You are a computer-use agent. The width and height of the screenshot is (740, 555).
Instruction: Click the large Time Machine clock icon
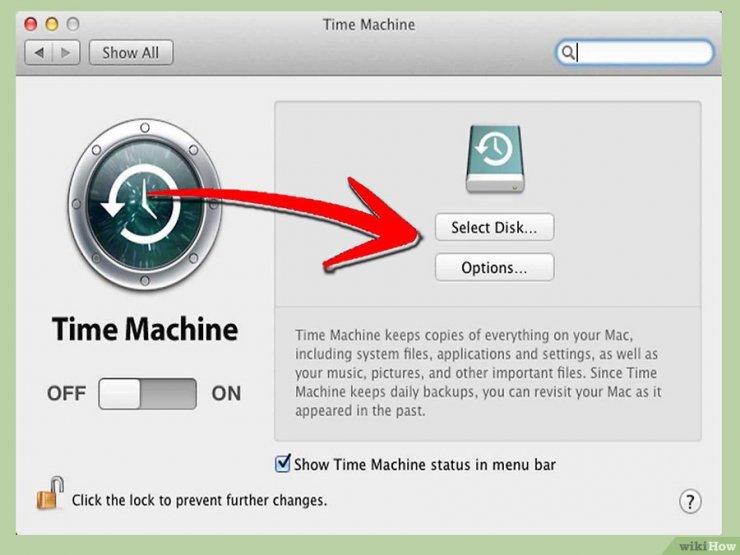click(144, 204)
